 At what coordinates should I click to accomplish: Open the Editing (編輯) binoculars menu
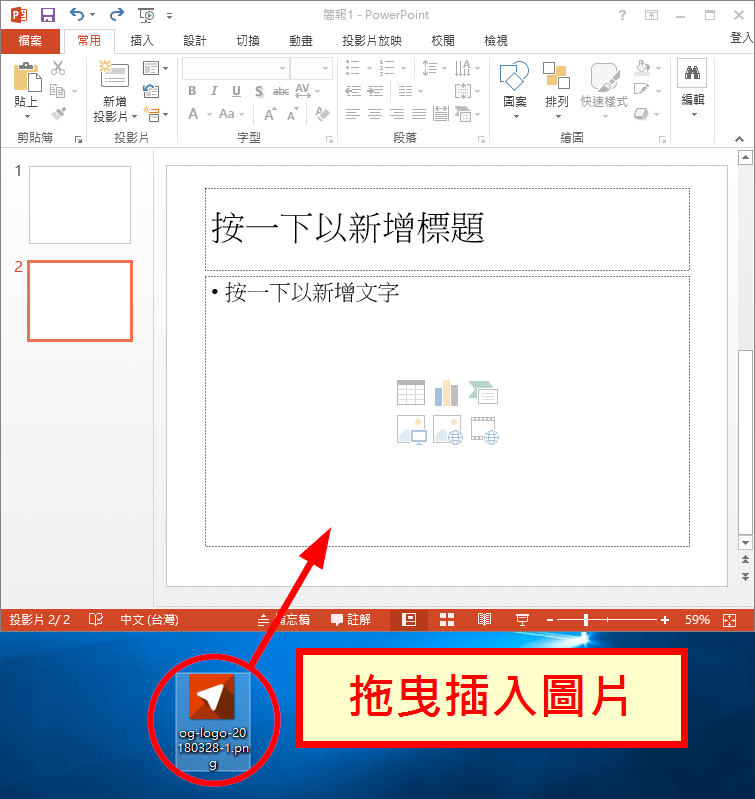point(693,88)
